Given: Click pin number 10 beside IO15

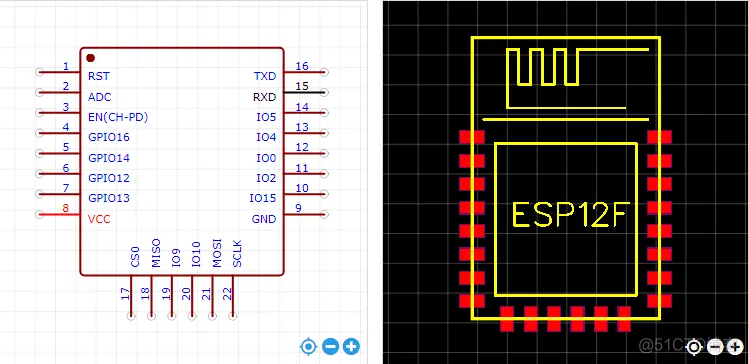Looking at the screenshot, I should click(x=302, y=188).
